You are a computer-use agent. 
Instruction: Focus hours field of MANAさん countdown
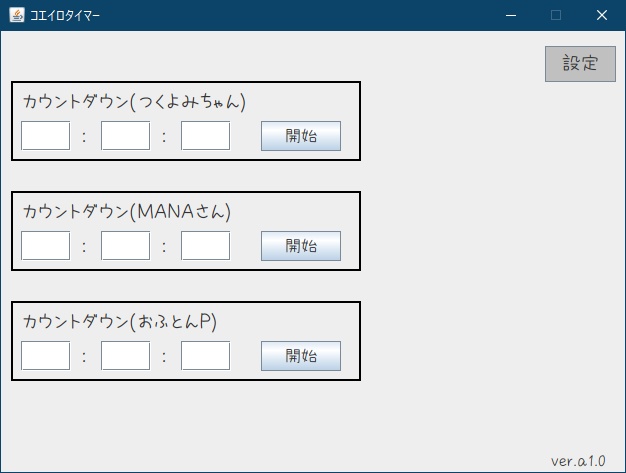pyautogui.click(x=45, y=246)
